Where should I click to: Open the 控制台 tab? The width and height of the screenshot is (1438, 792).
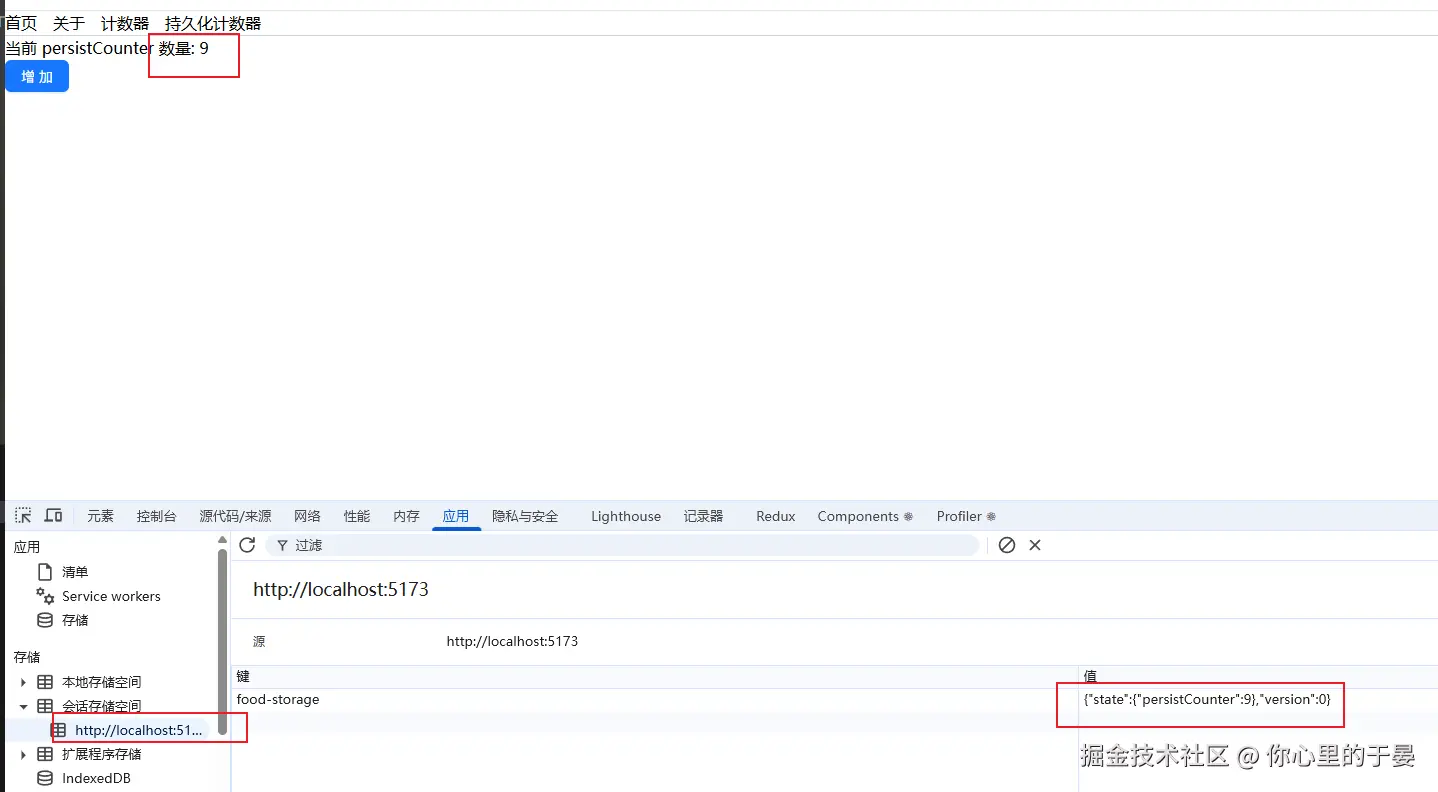pos(156,516)
